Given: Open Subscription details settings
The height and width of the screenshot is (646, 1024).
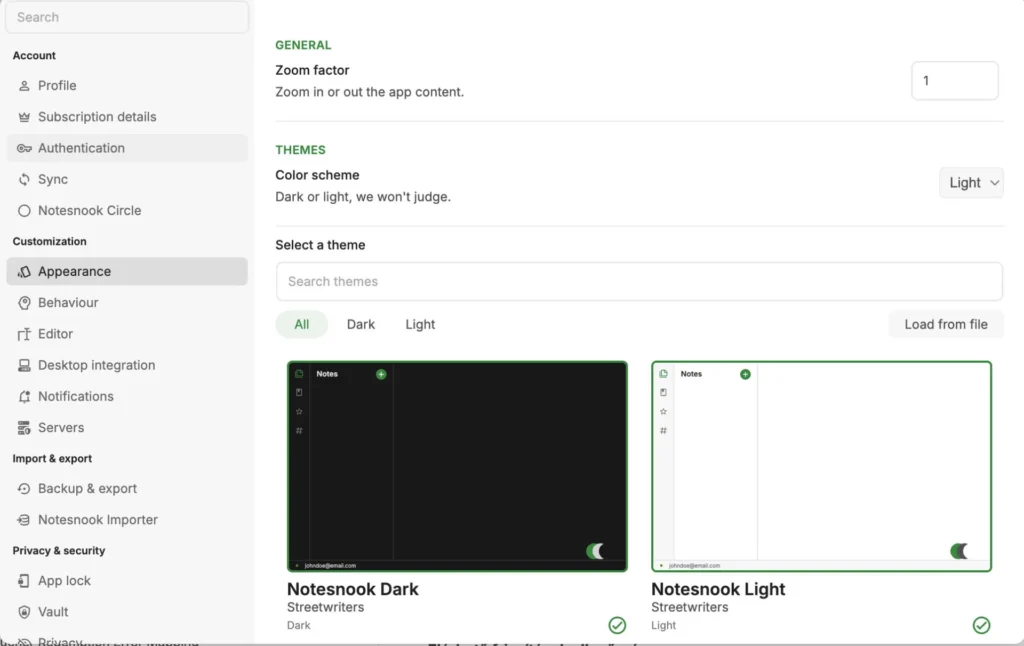Looking at the screenshot, I should pos(127,117).
